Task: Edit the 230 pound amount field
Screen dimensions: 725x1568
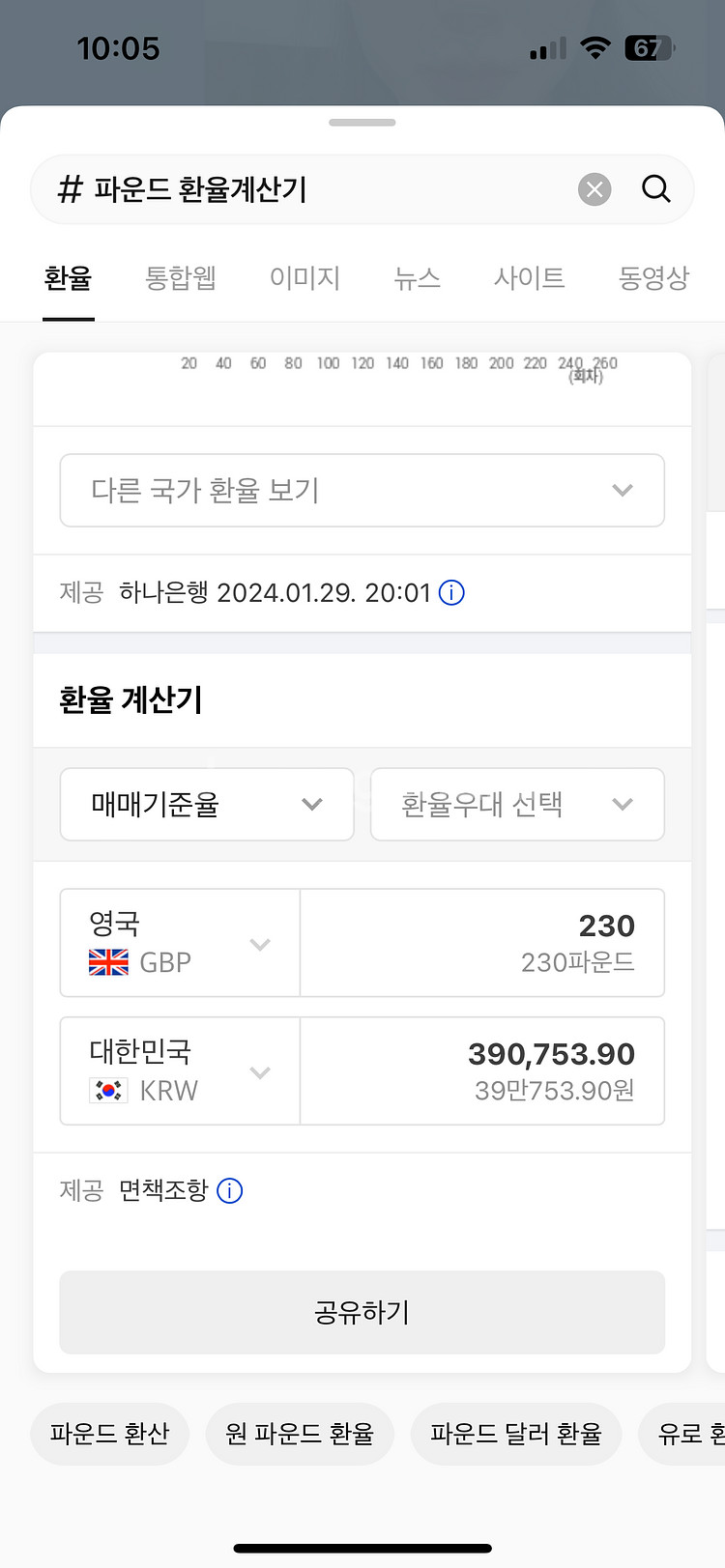Action: coord(482,943)
